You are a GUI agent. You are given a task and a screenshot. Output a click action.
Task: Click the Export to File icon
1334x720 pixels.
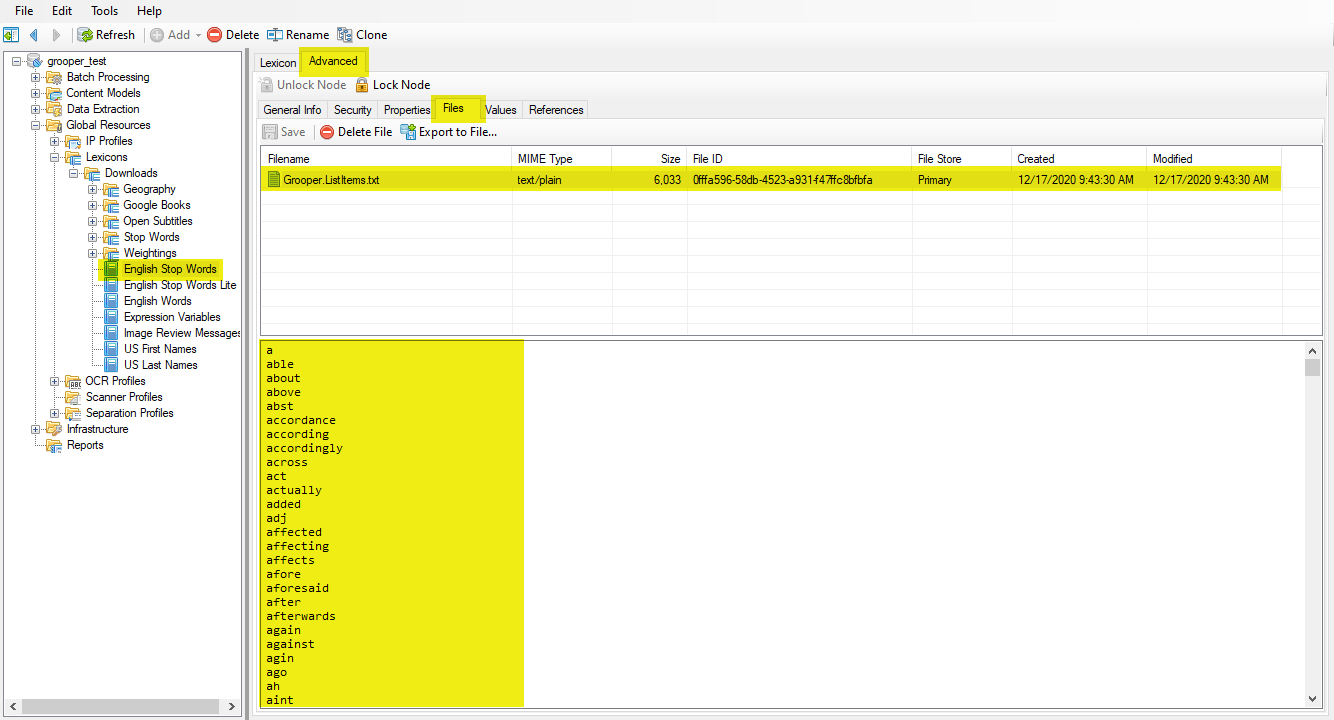click(x=408, y=132)
